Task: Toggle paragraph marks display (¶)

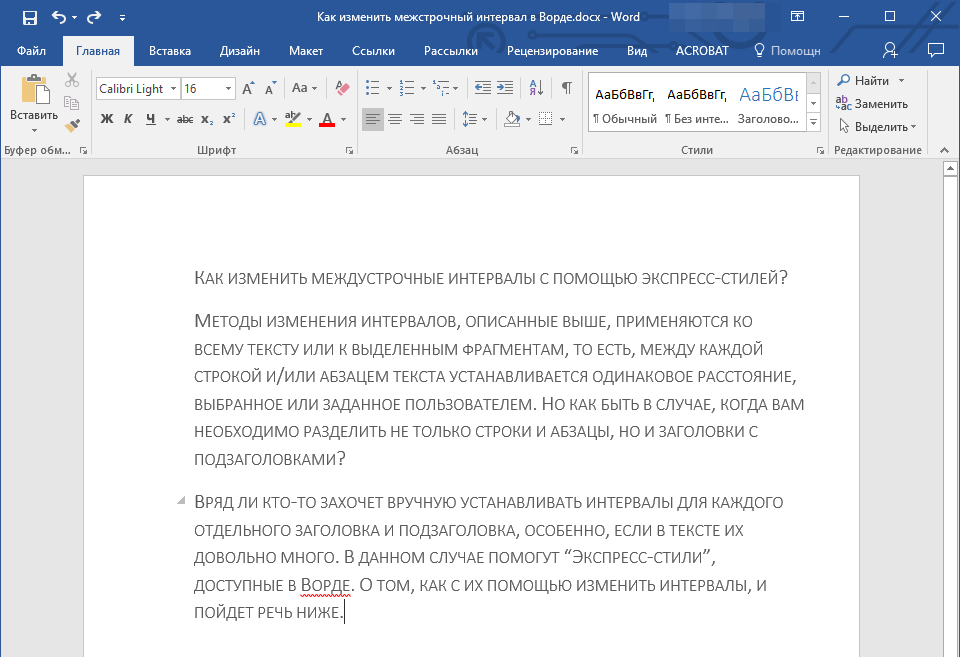Action: click(x=566, y=88)
